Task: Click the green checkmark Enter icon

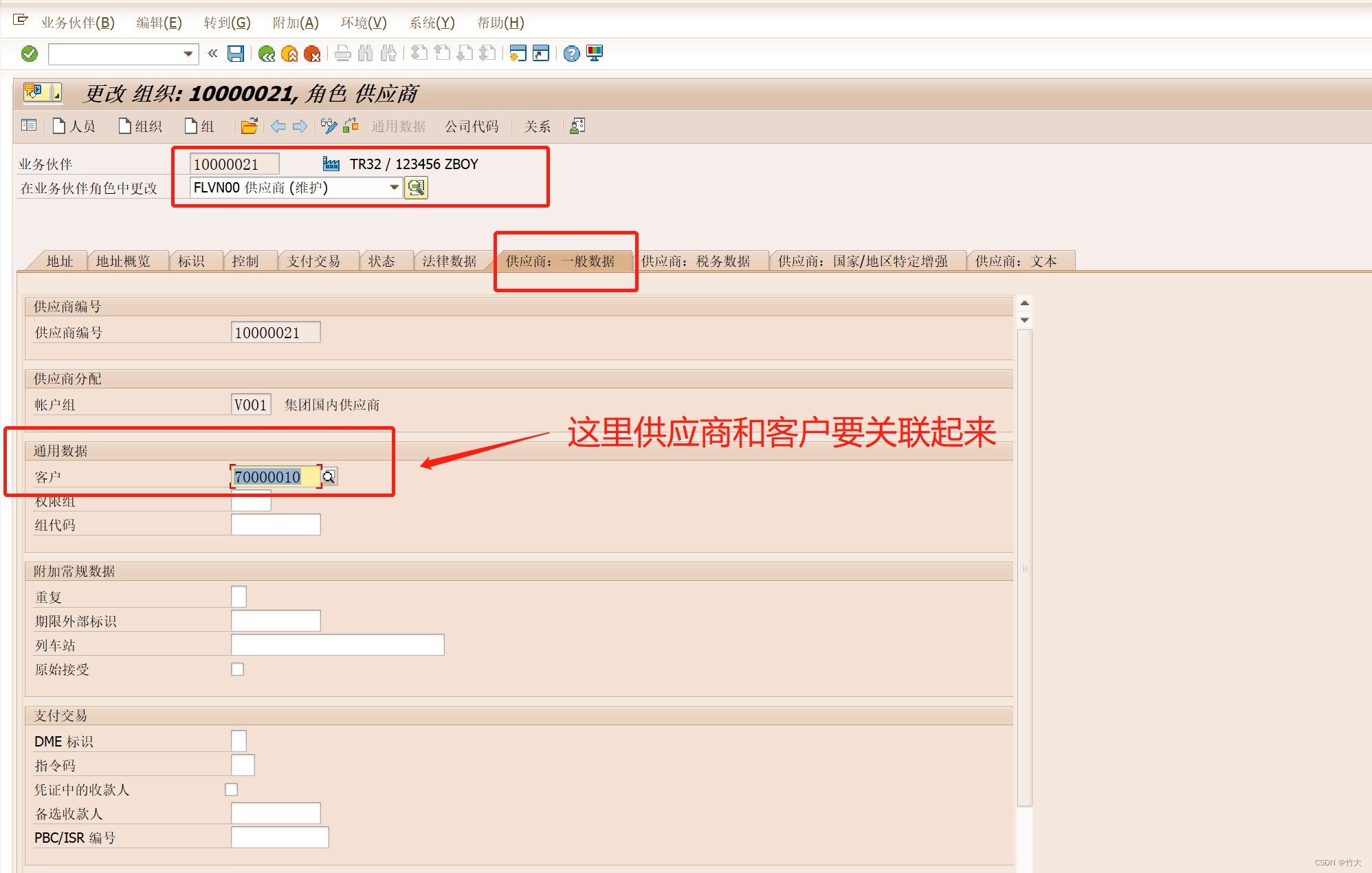Action: coord(30,54)
